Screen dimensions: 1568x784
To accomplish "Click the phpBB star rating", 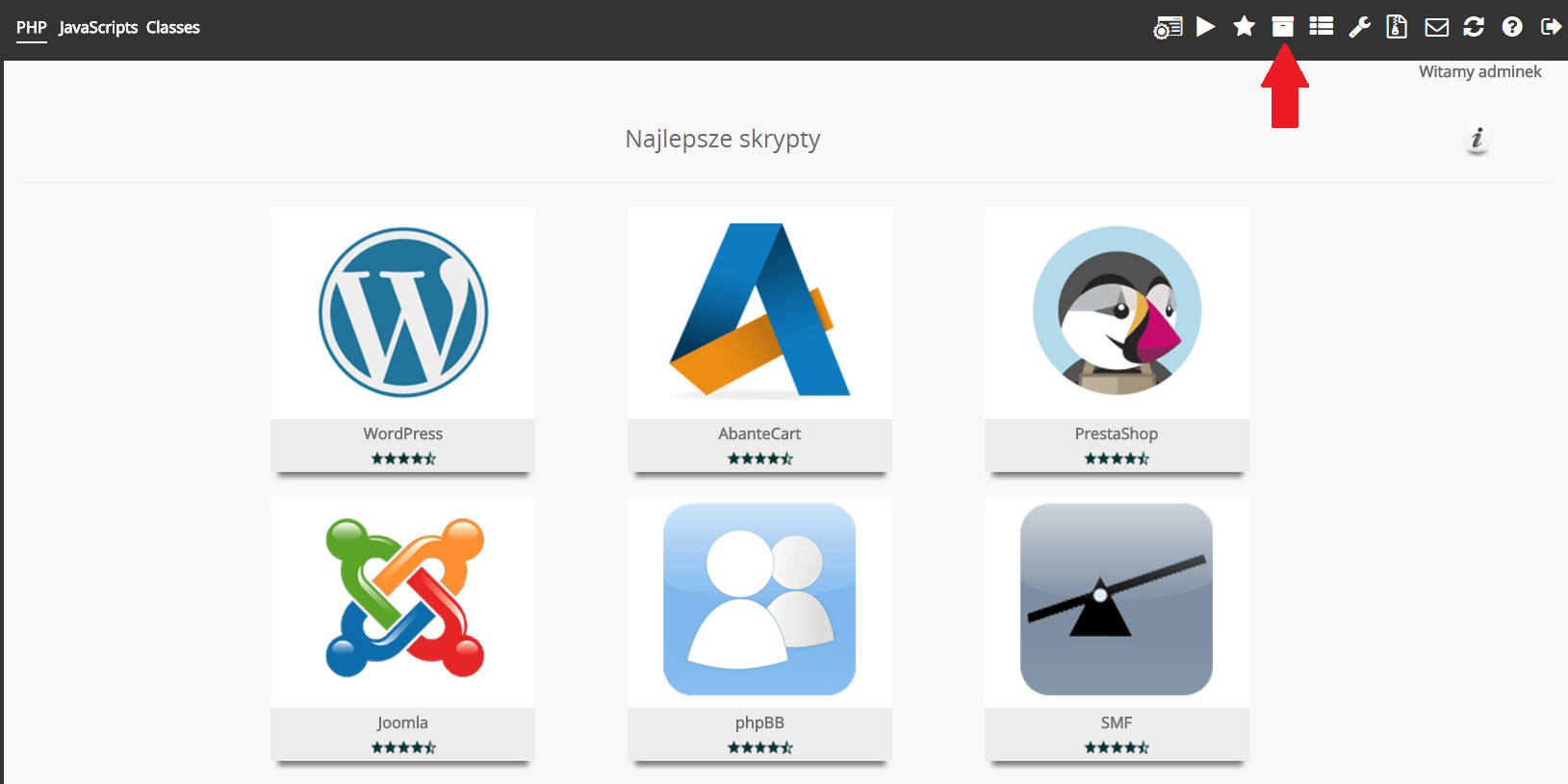I will click(x=759, y=747).
